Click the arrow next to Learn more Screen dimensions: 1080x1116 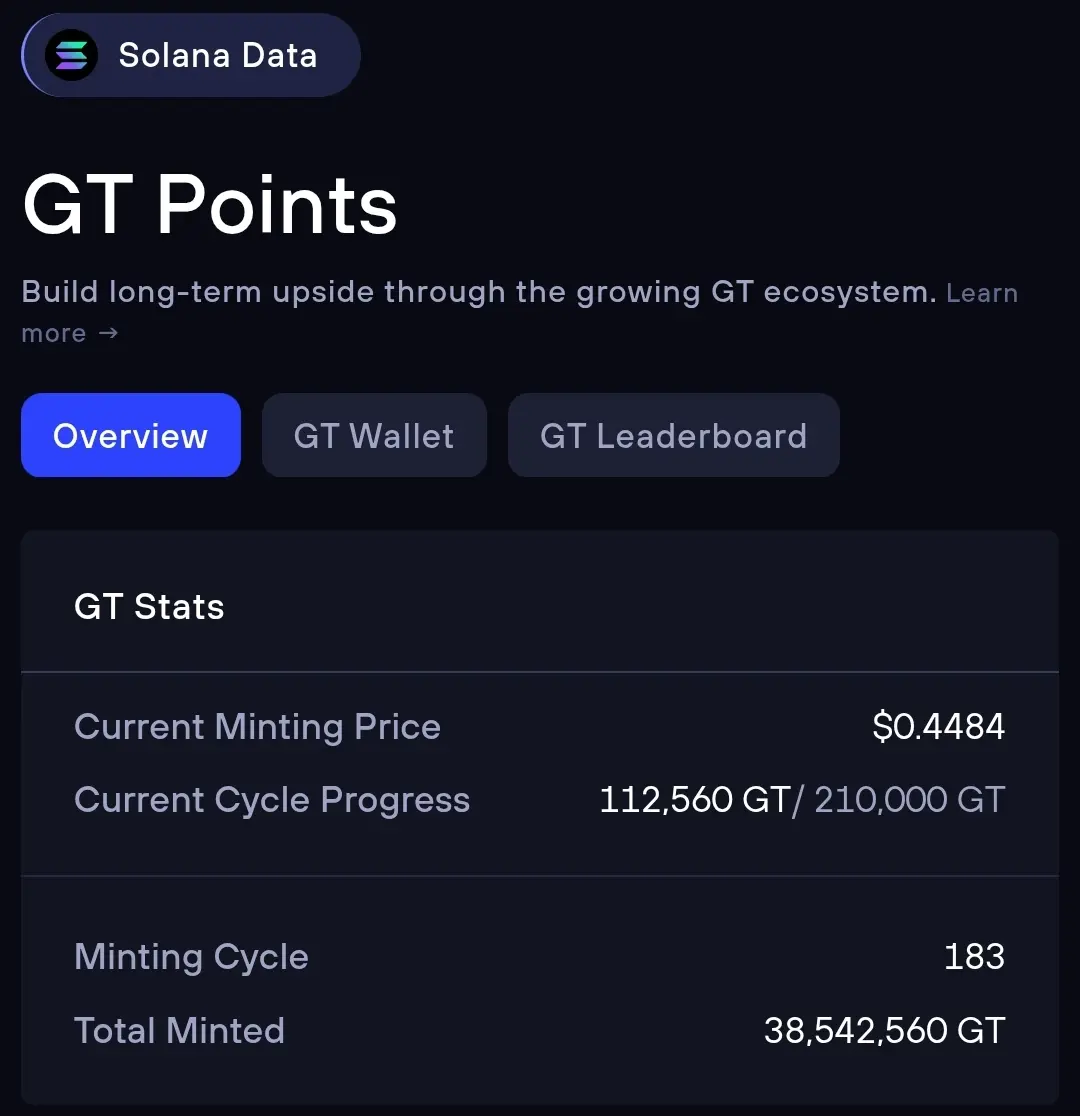[108, 333]
